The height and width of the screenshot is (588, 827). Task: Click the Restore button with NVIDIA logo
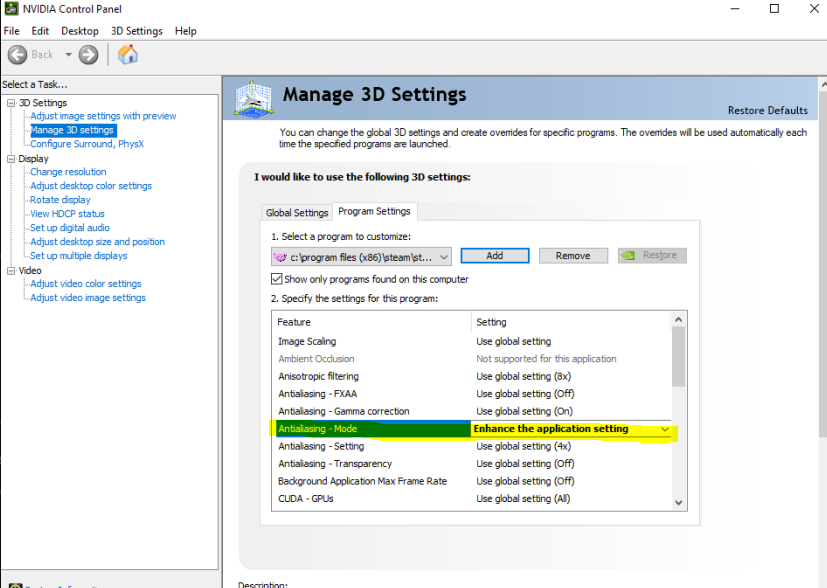pyautogui.click(x=652, y=256)
